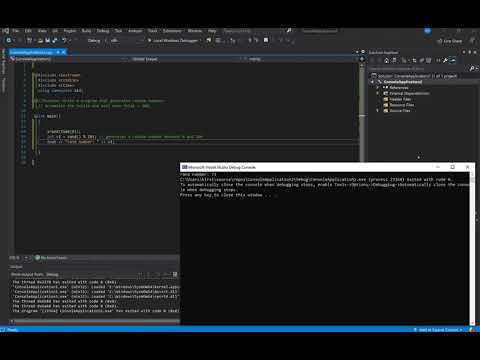This screenshot has height=360, width=480.
Task: Start Local Windows Debugger
Action: pos(174,41)
